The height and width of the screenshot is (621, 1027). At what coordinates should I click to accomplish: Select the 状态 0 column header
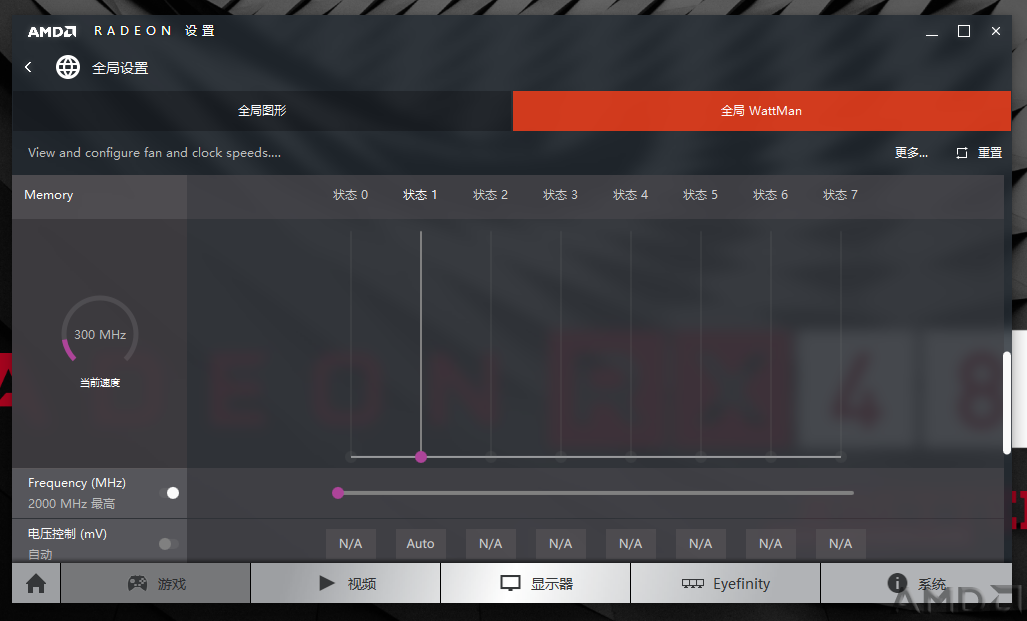pos(350,195)
